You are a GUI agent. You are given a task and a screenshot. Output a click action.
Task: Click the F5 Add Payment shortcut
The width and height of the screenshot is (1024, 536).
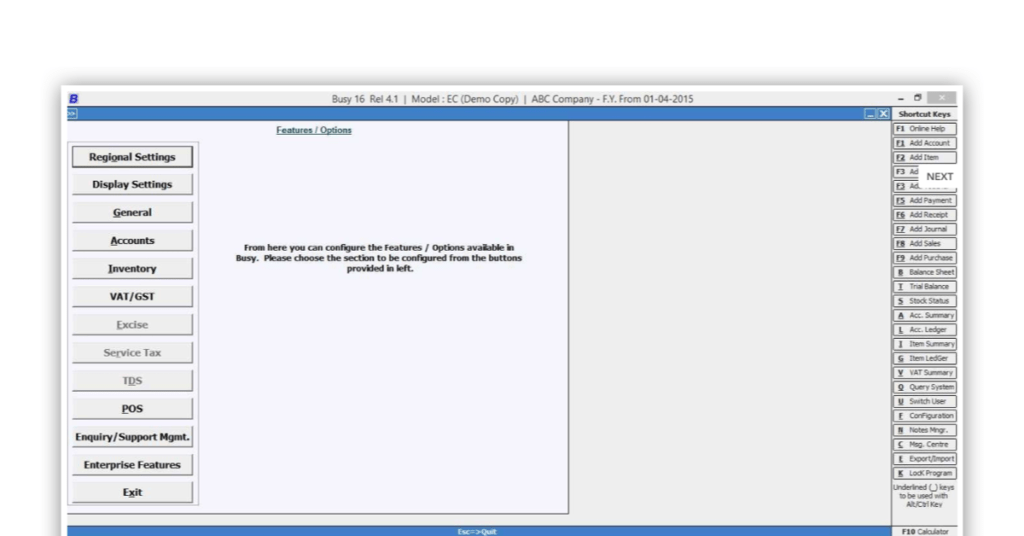925,200
